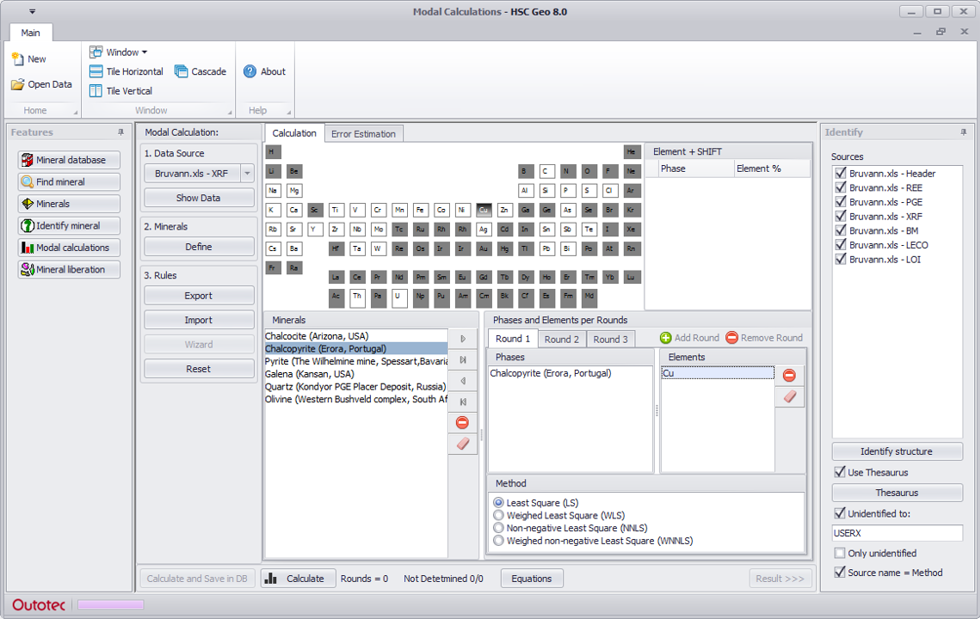Click the Identify structure button
980x619 pixels.
(896, 451)
